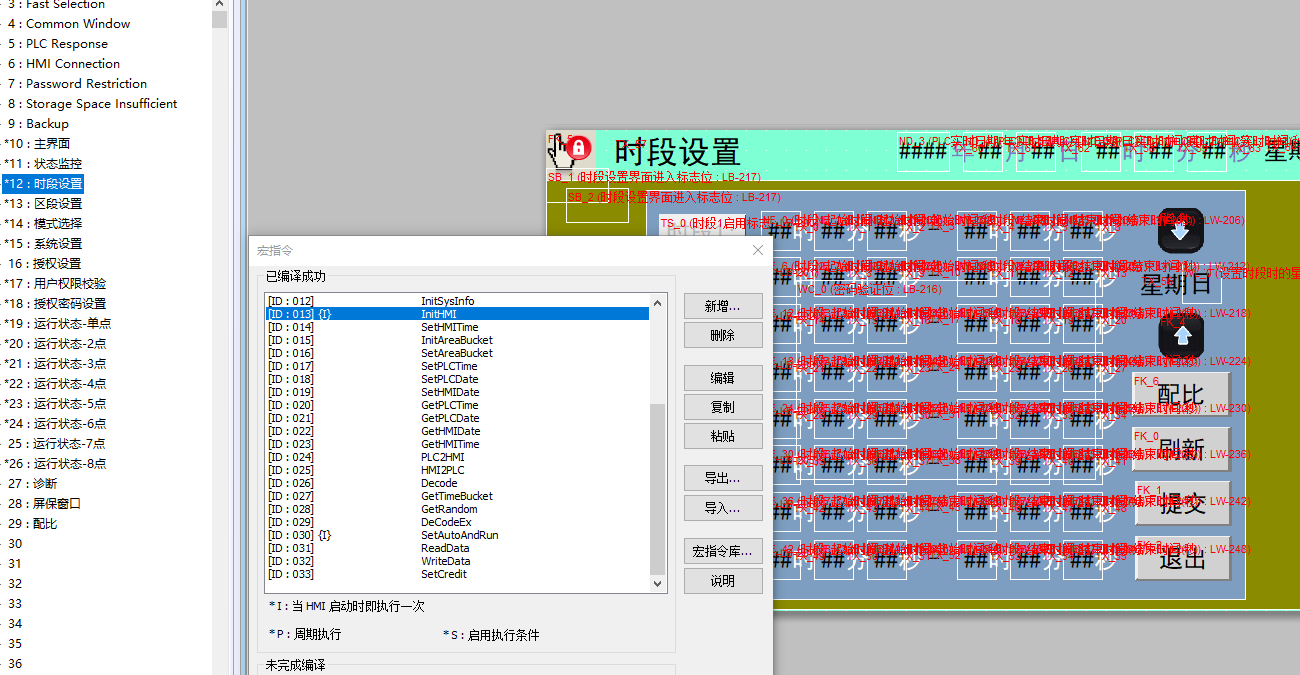Open the 宏指令库 macro library
This screenshot has width=1300, height=675.
(723, 551)
